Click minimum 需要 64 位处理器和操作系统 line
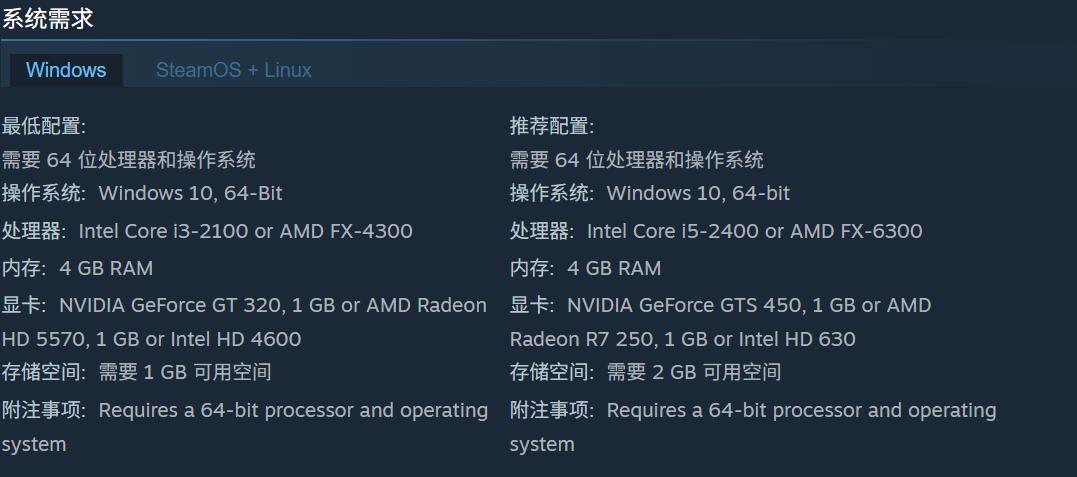The width and height of the screenshot is (1077, 477). 129,160
